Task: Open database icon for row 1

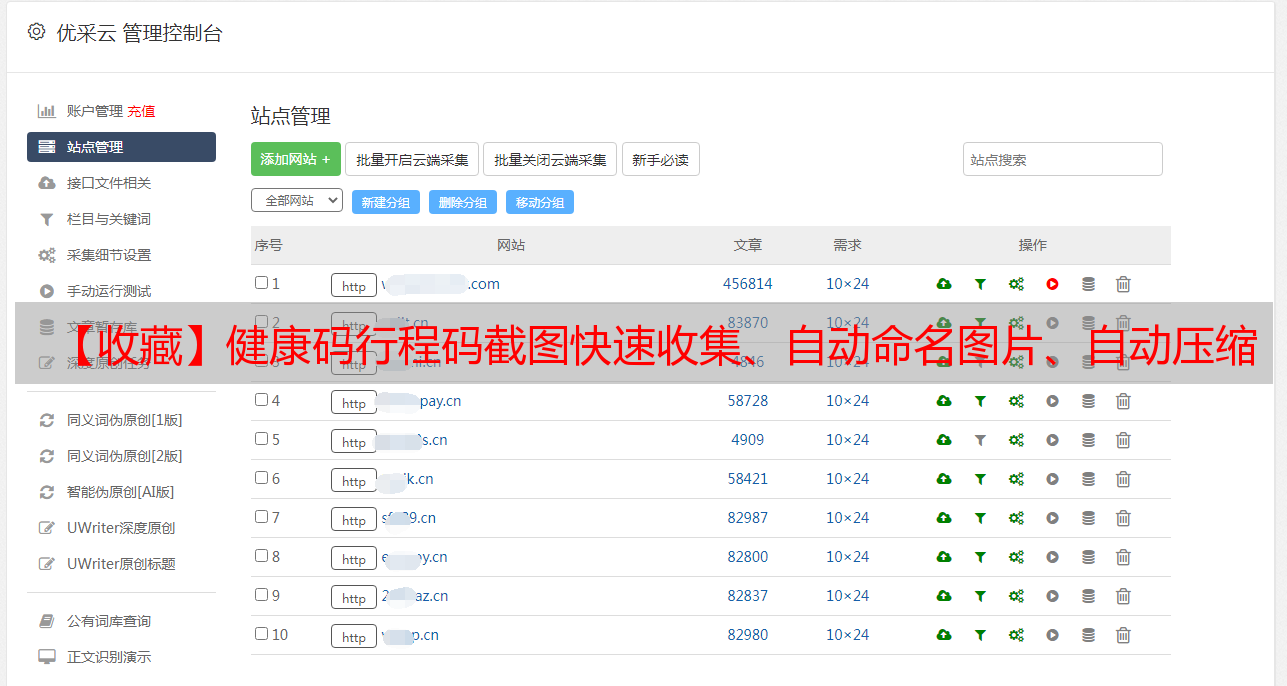Action: pyautogui.click(x=1088, y=284)
